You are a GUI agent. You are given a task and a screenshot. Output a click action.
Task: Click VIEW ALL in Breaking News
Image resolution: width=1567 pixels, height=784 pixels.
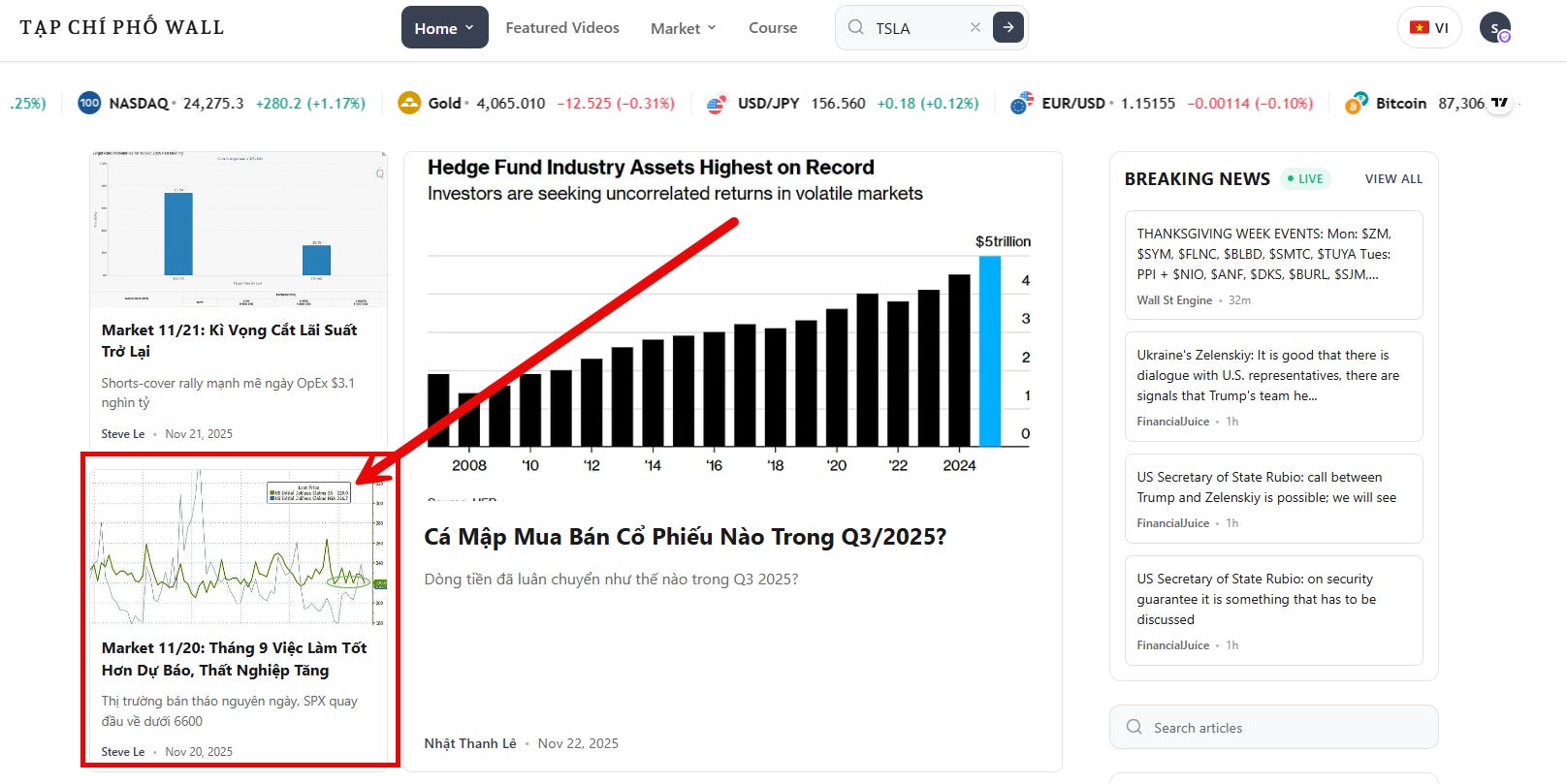pyautogui.click(x=1393, y=179)
